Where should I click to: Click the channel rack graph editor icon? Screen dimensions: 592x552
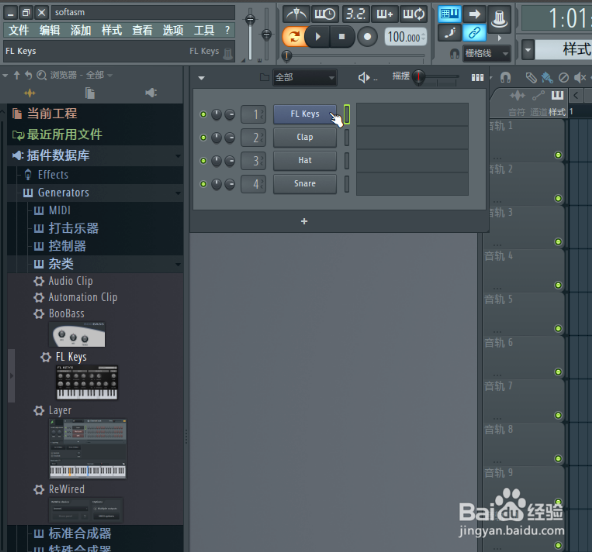pyautogui.click(x=478, y=78)
